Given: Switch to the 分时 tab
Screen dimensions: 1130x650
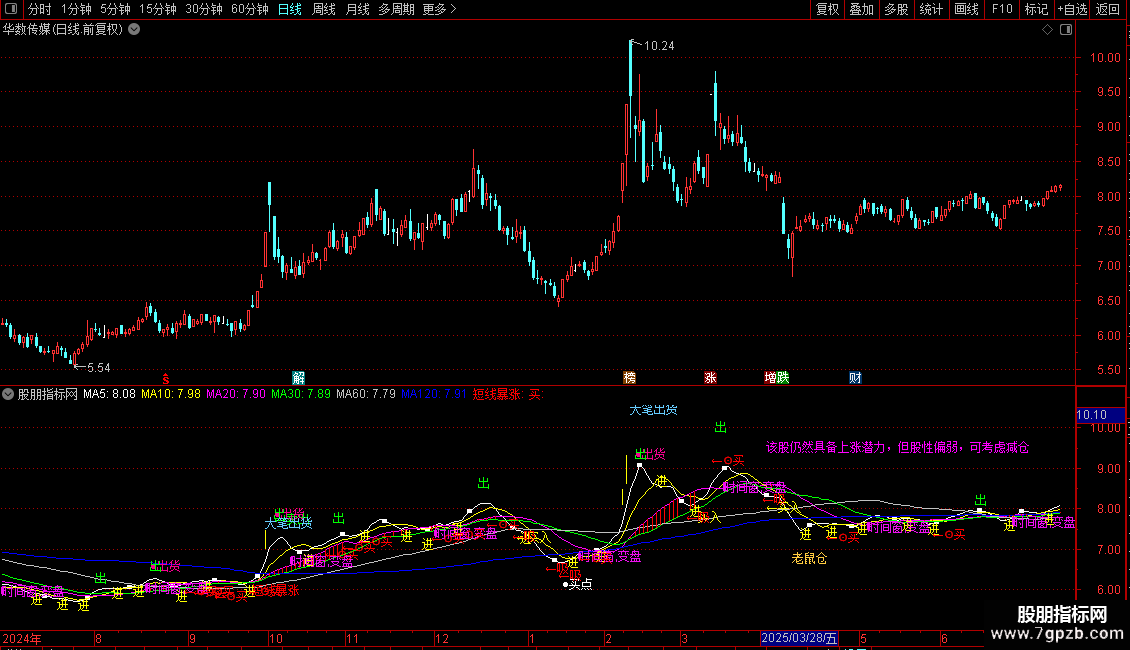Looking at the screenshot, I should tap(40, 9).
